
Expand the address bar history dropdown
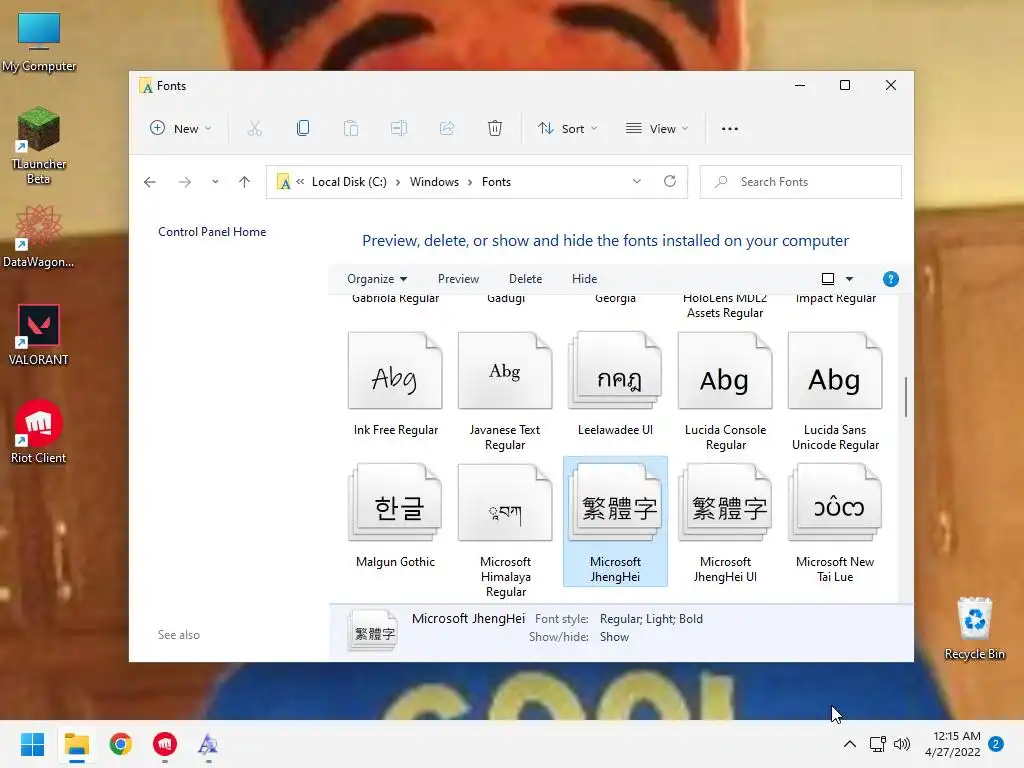pos(637,182)
